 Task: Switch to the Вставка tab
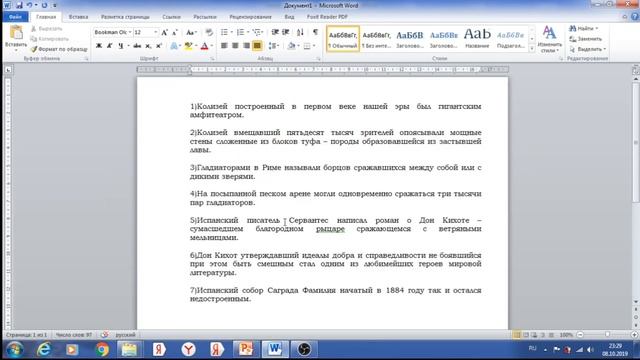78,17
